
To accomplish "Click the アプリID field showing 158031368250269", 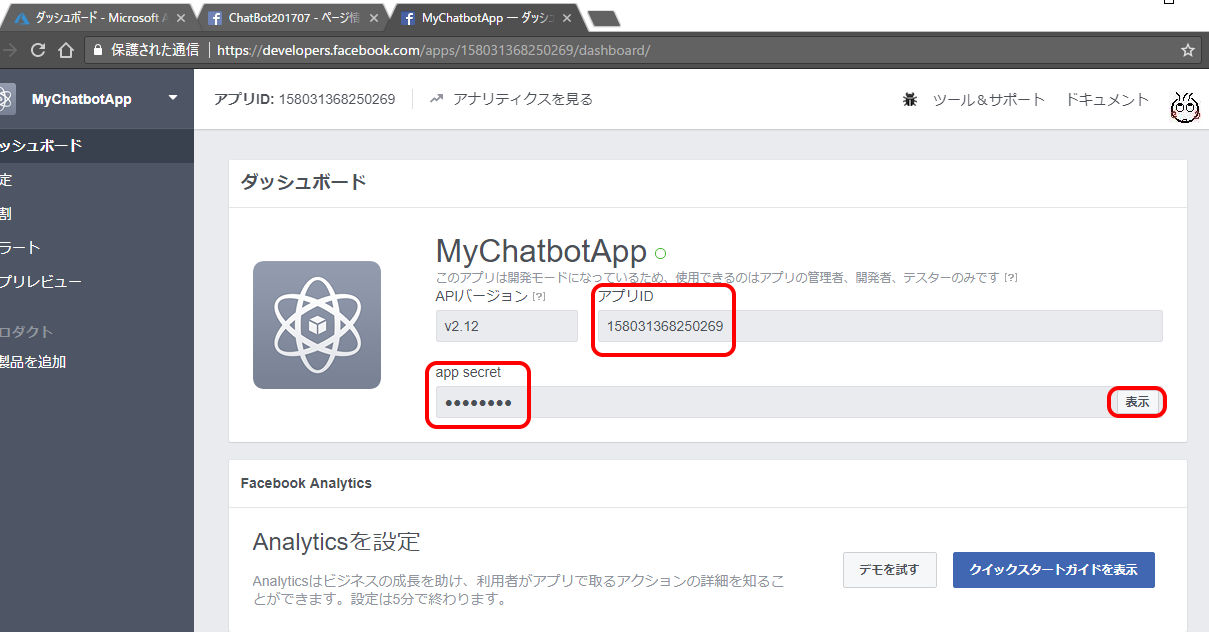I will (879, 326).
